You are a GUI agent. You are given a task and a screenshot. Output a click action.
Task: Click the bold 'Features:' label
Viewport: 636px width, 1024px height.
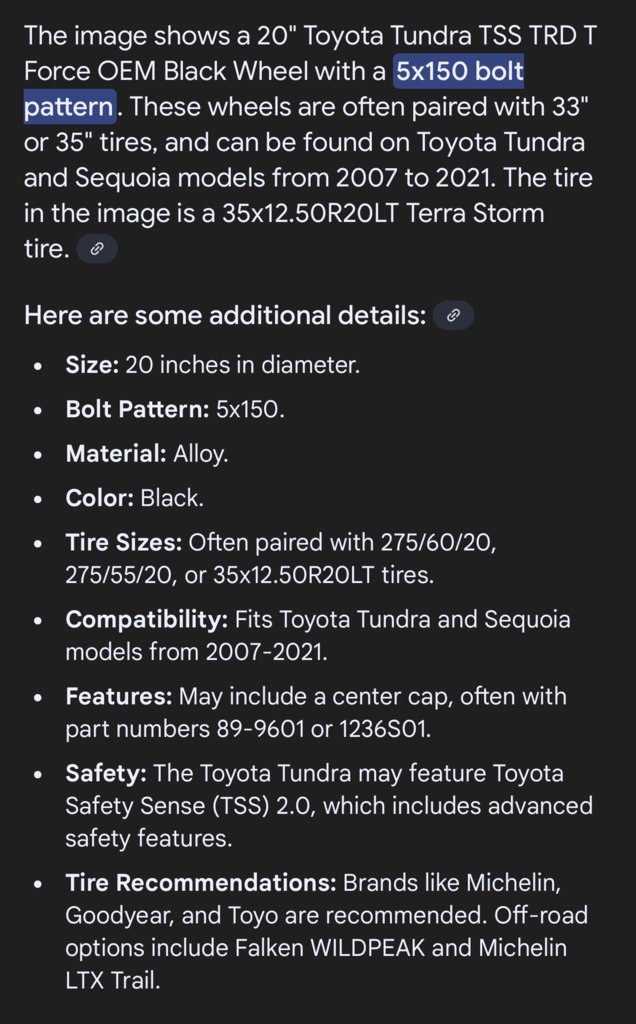pos(119,696)
